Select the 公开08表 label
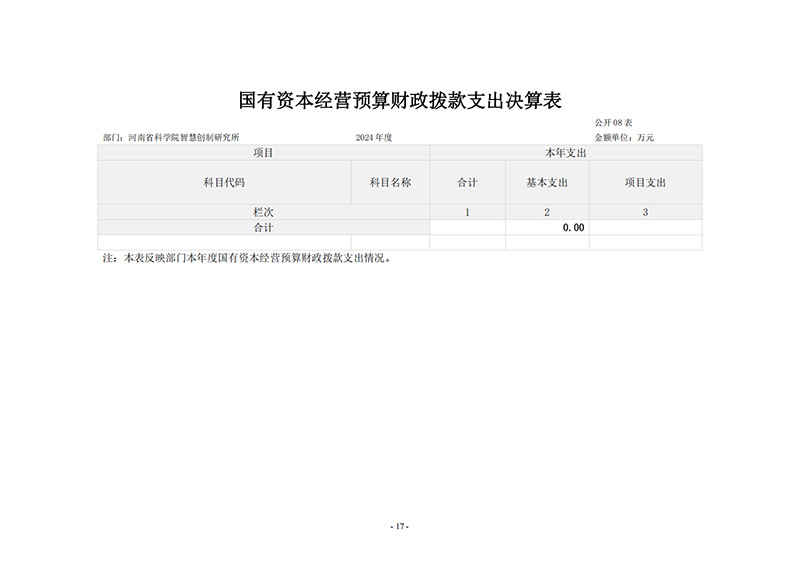This screenshot has height=565, width=800. tap(614, 123)
